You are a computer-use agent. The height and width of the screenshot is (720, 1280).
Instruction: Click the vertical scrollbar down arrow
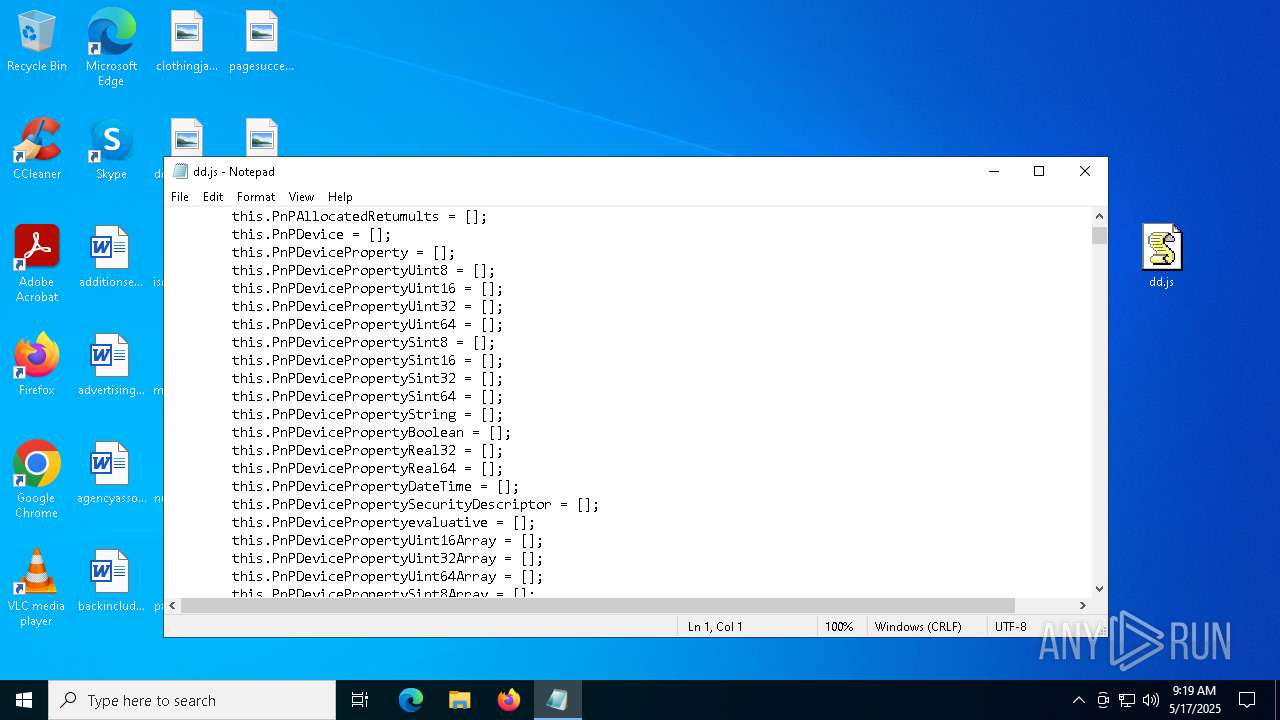click(x=1099, y=589)
